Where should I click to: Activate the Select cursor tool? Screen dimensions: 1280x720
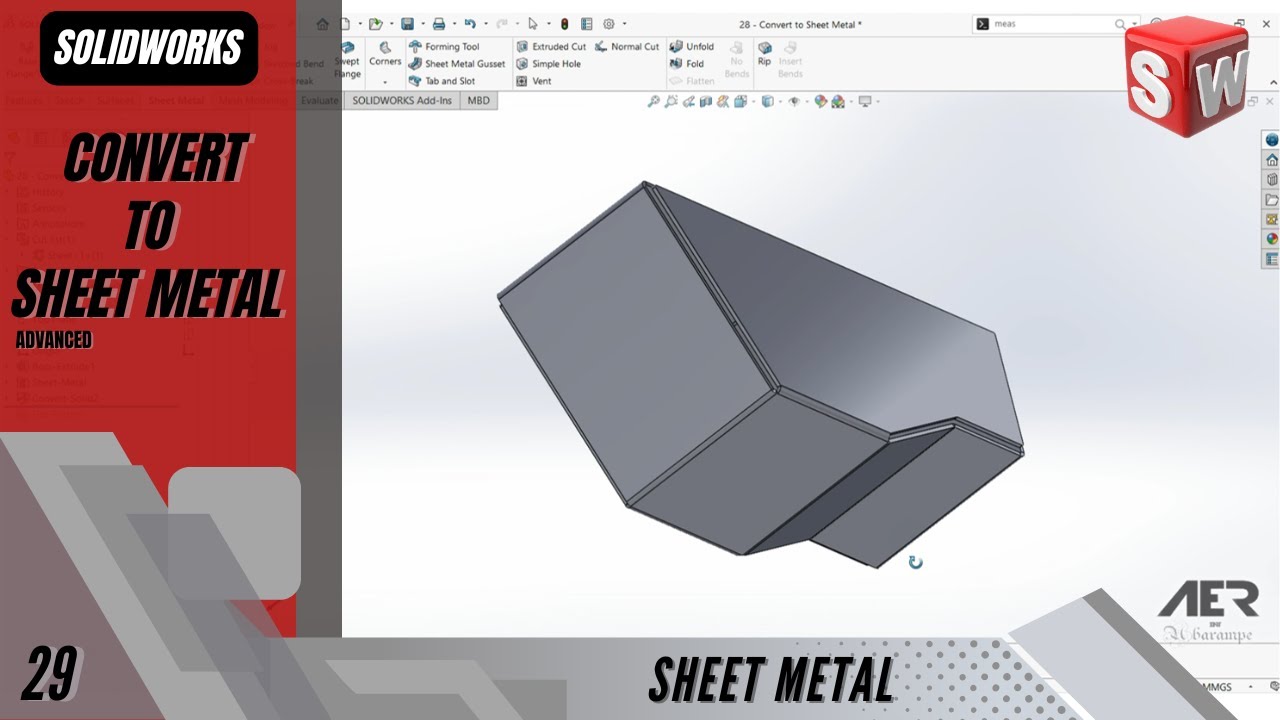(533, 24)
